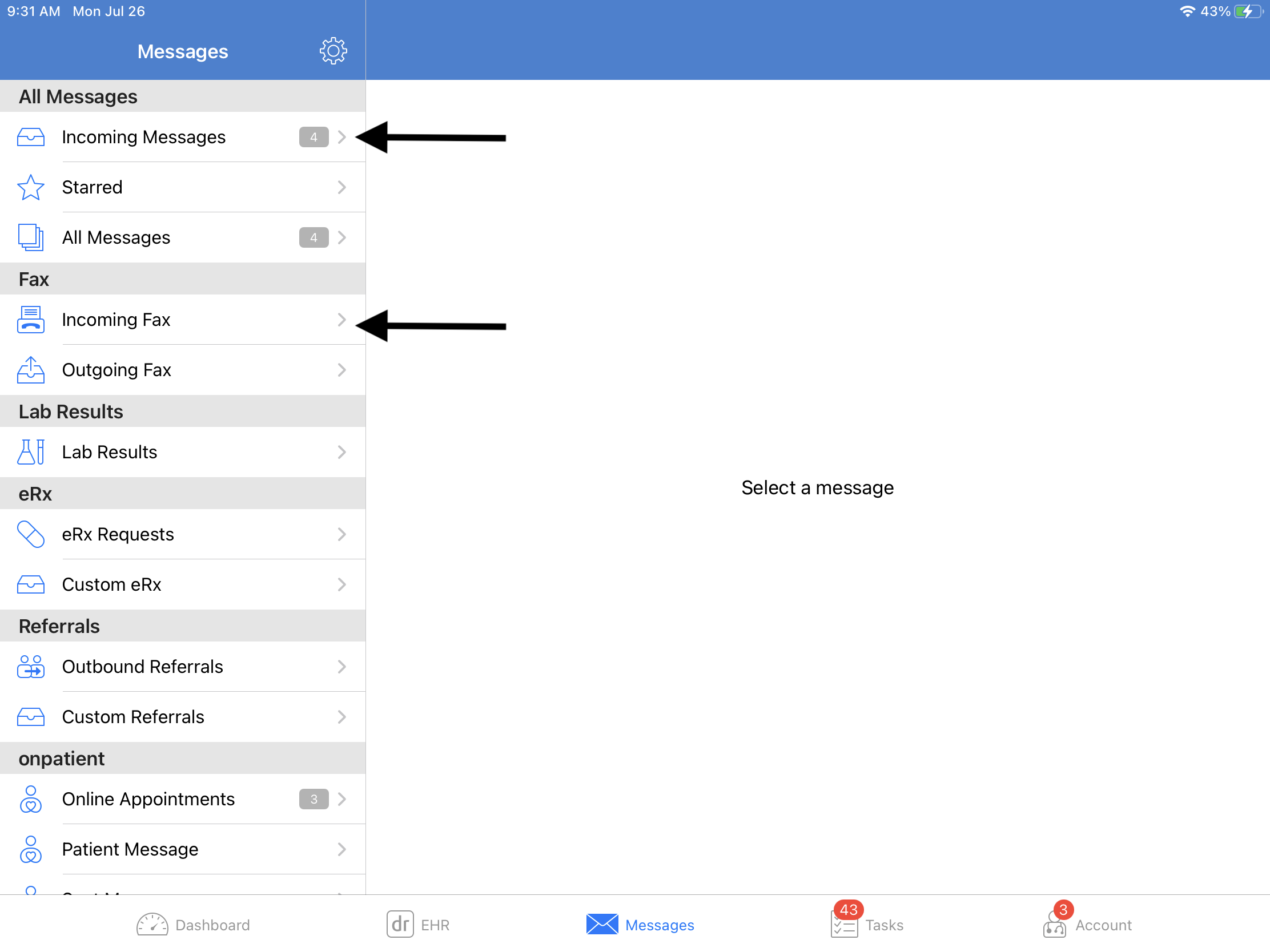
Task: Tap the Account red badge 3
Action: pyautogui.click(x=1063, y=910)
